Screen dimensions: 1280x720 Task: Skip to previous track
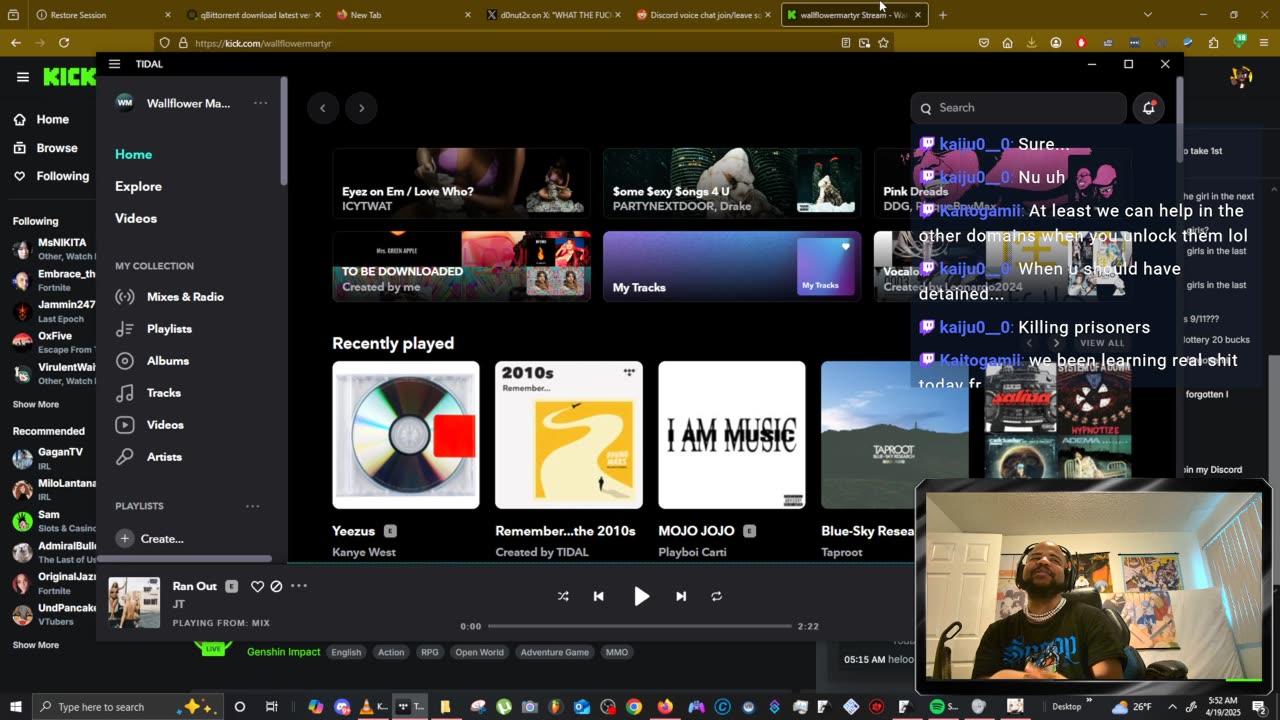(598, 596)
